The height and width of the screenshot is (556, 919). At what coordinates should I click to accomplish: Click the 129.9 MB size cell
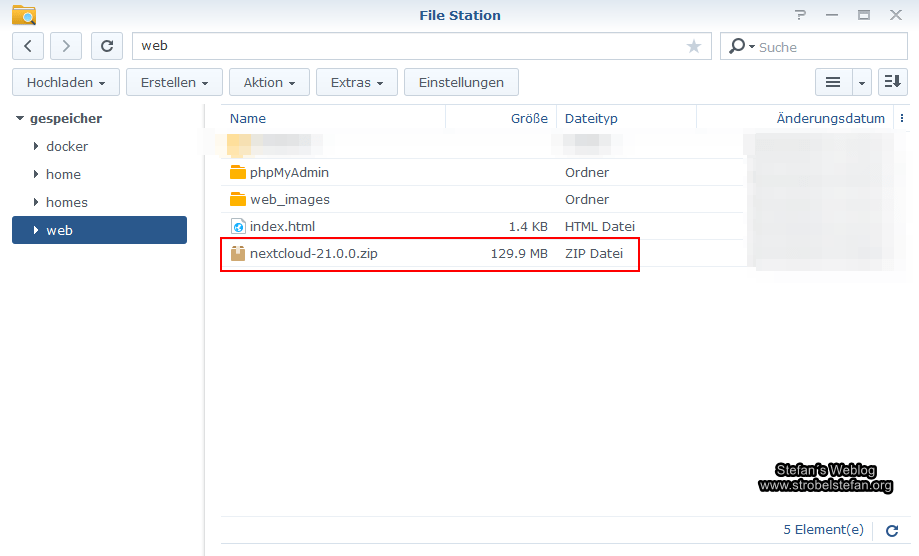519,253
